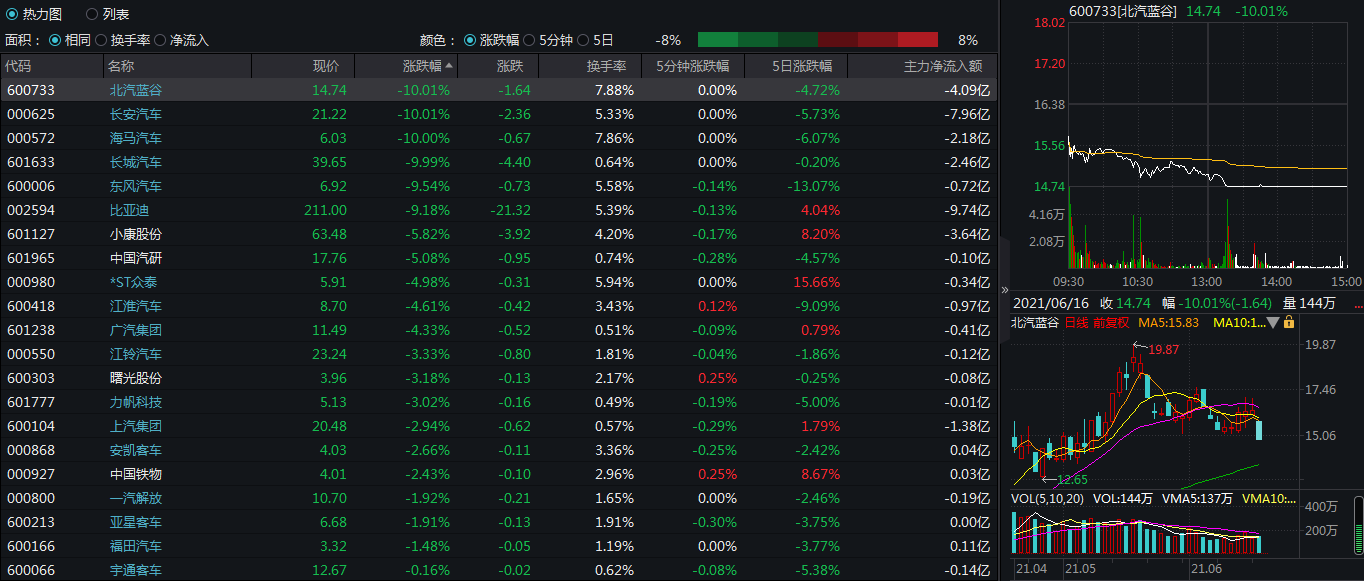The width and height of the screenshot is (1364, 581).
Task: Click the sort arrow in 涨跌幅 header
Action: point(450,66)
